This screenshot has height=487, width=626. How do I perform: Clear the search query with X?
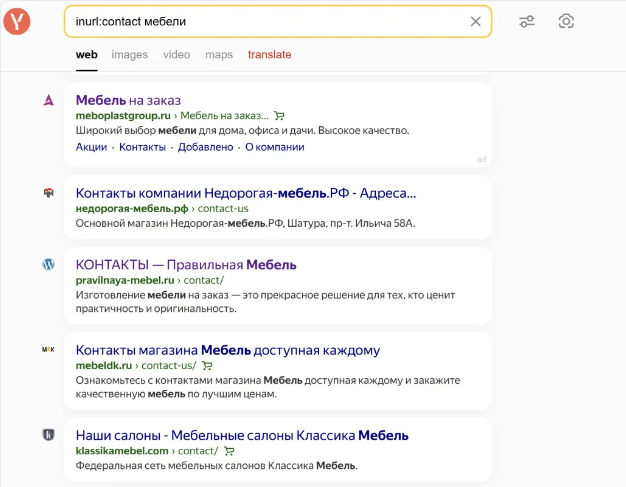[x=475, y=21]
